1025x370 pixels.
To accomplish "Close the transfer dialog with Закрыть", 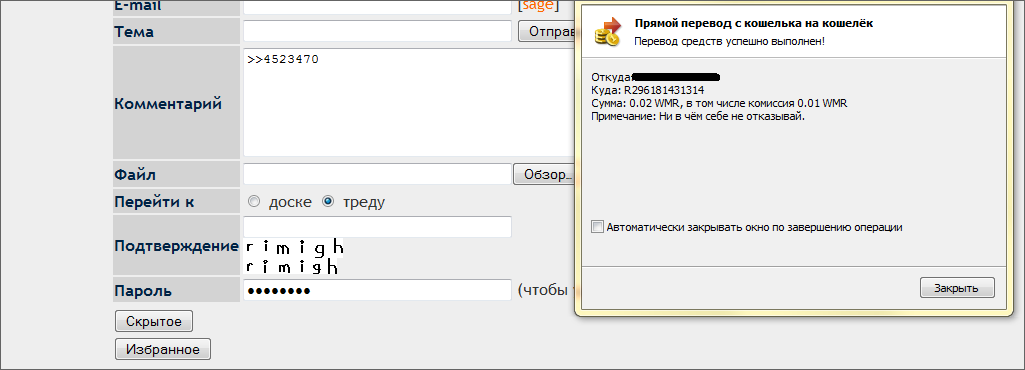I will tap(957, 288).
